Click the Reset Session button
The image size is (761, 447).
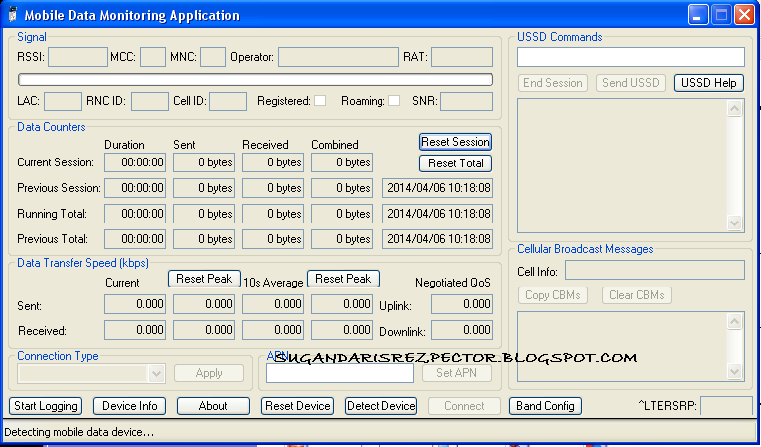click(455, 142)
